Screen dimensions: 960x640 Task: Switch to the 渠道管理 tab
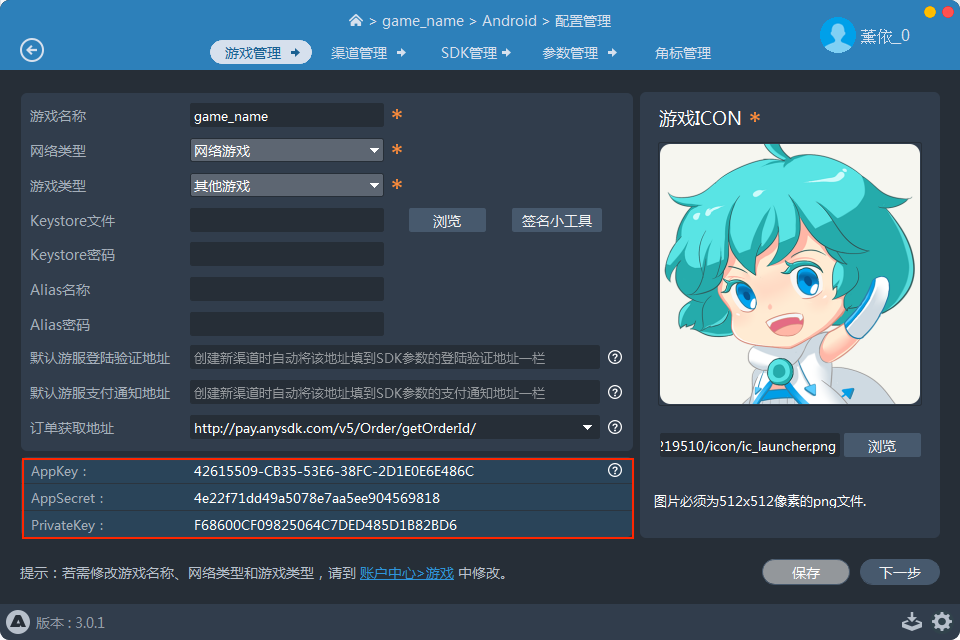coord(362,53)
